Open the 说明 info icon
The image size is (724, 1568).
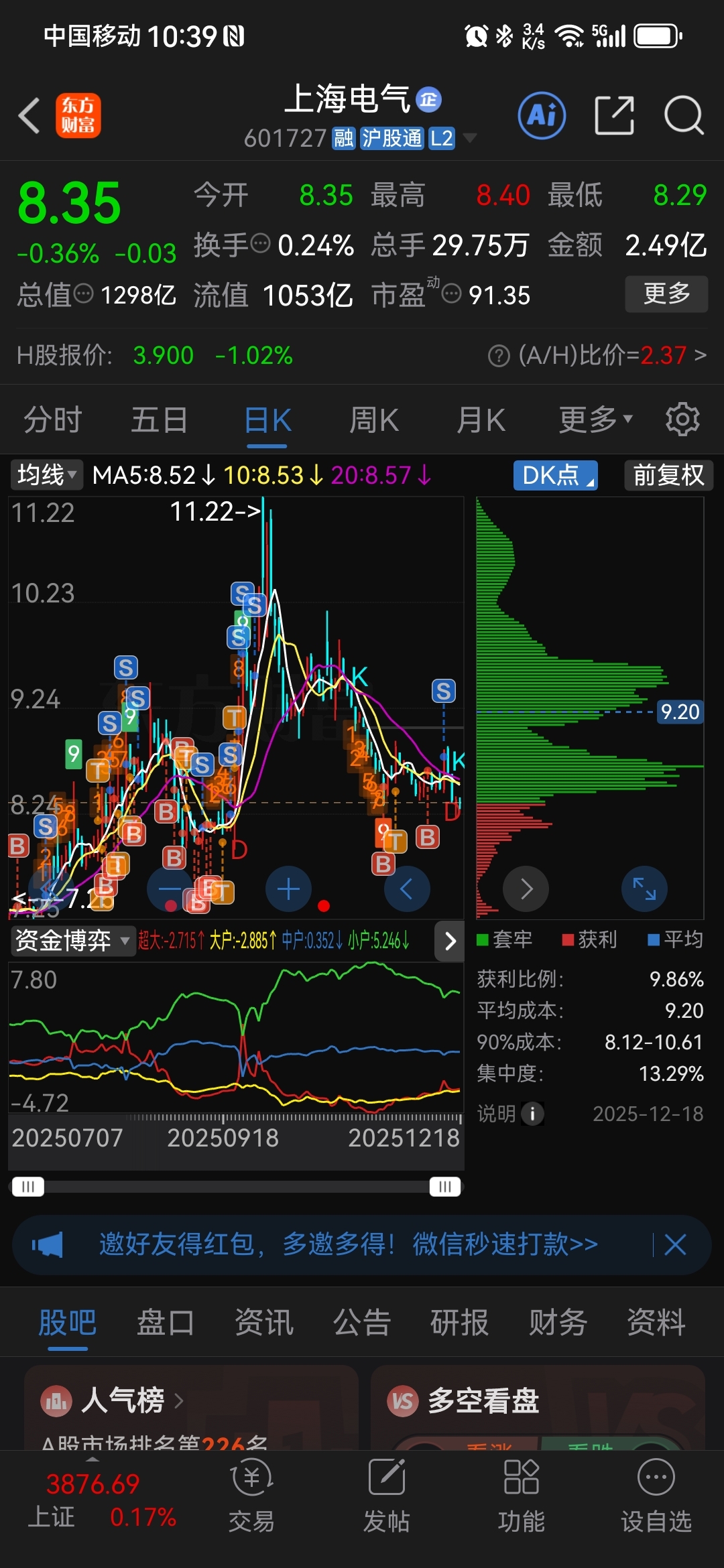(x=533, y=1114)
